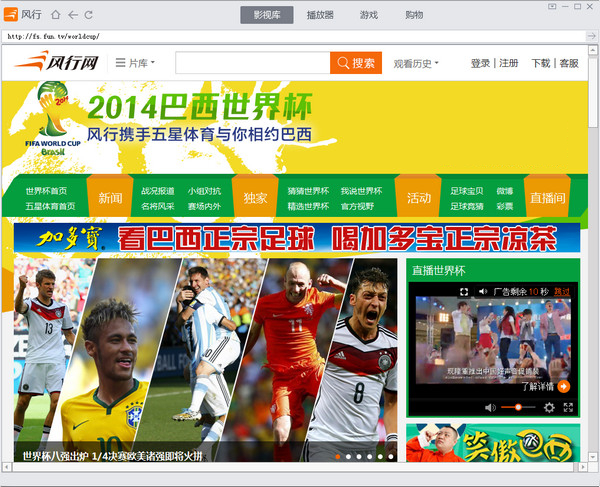Click 下载 link
600x487 pixels.
(x=540, y=63)
